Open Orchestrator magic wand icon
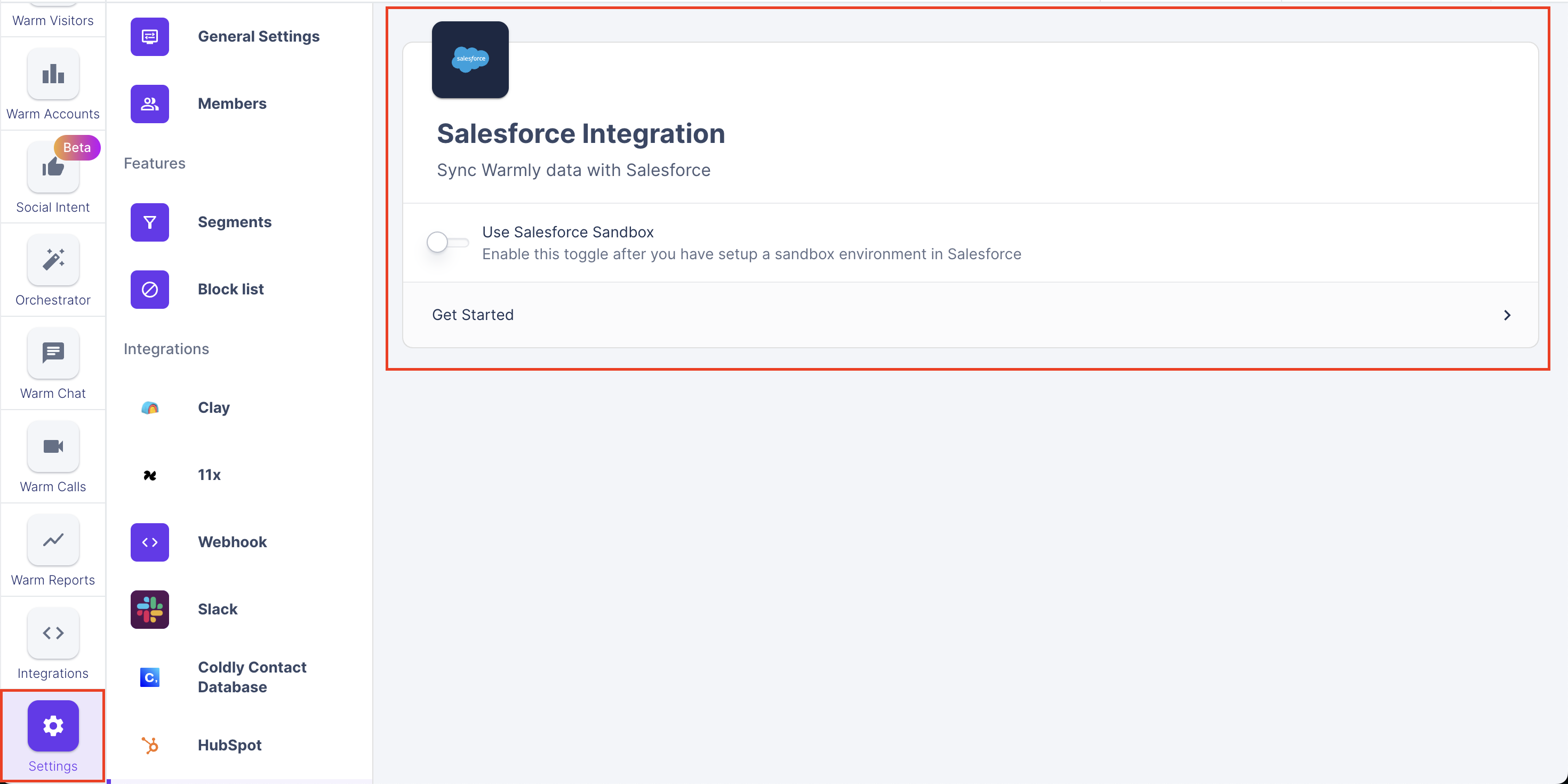 pos(53,260)
